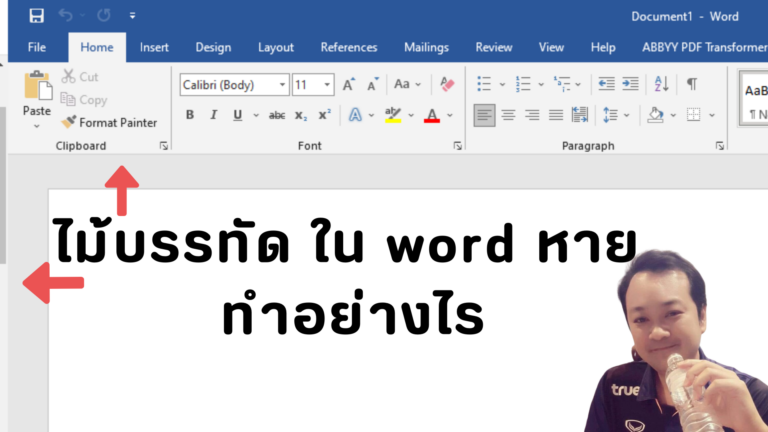
Task: Switch to the Review tab
Action: [494, 47]
